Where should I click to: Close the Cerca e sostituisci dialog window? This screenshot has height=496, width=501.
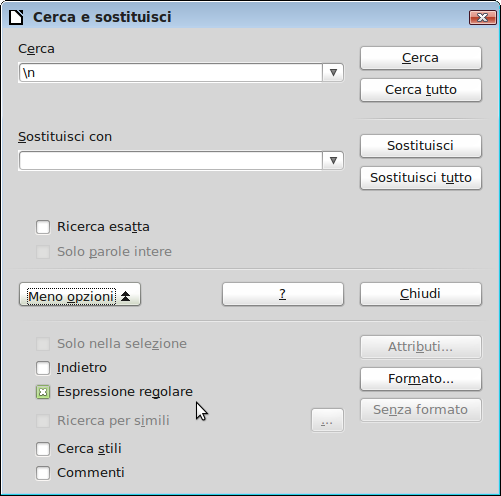pos(482,17)
